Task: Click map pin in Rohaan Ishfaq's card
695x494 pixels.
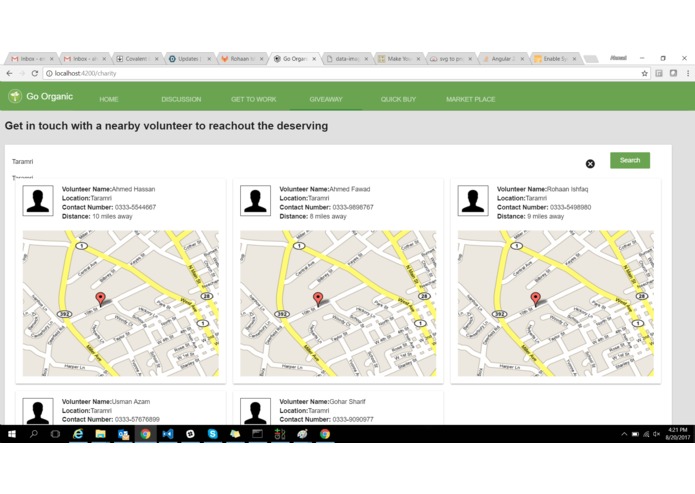Action: coord(535,299)
